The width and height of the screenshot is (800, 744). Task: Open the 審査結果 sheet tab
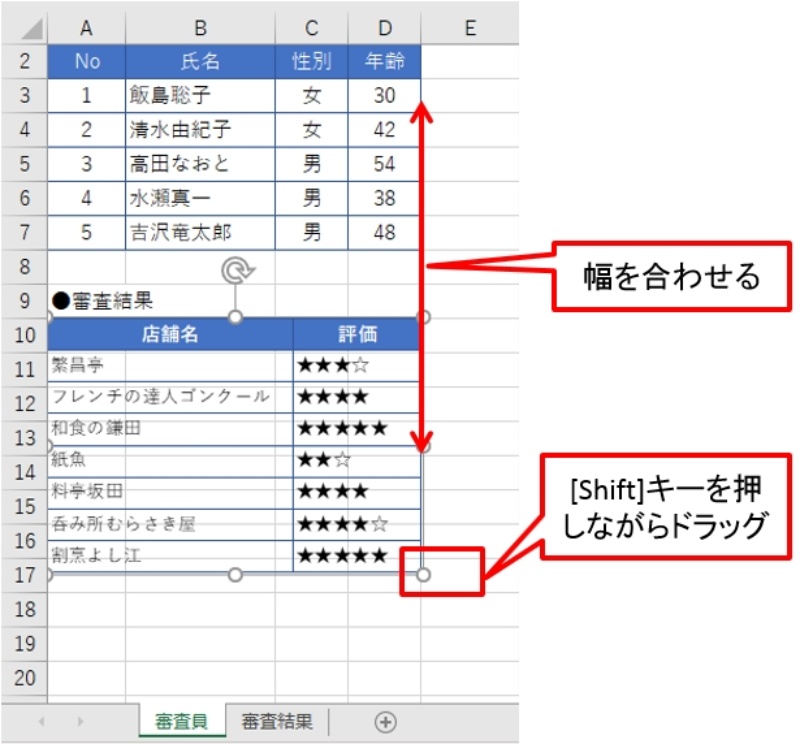pyautogui.click(x=277, y=721)
